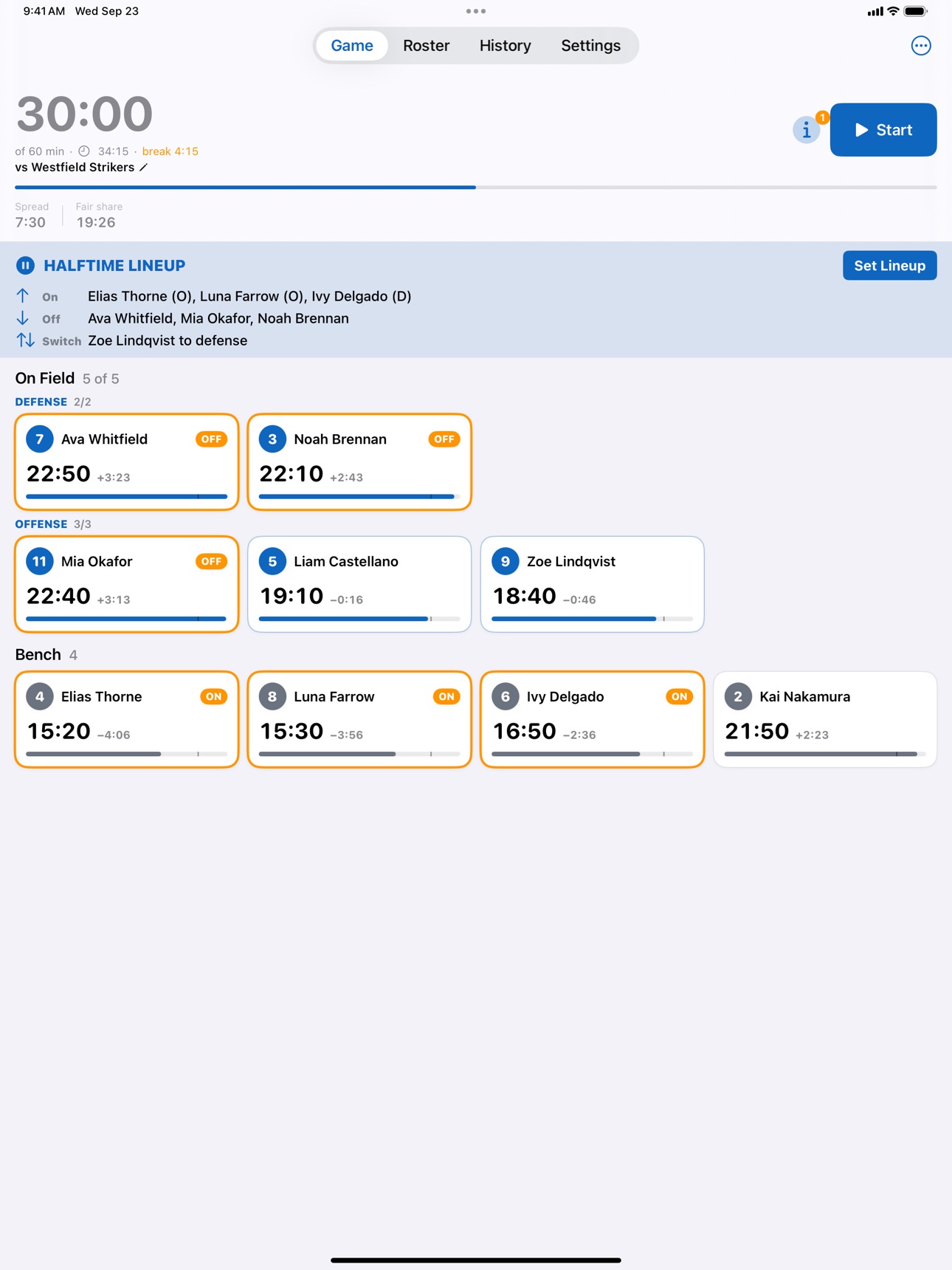Tap the jersey number 6 badge

pyautogui.click(x=506, y=696)
